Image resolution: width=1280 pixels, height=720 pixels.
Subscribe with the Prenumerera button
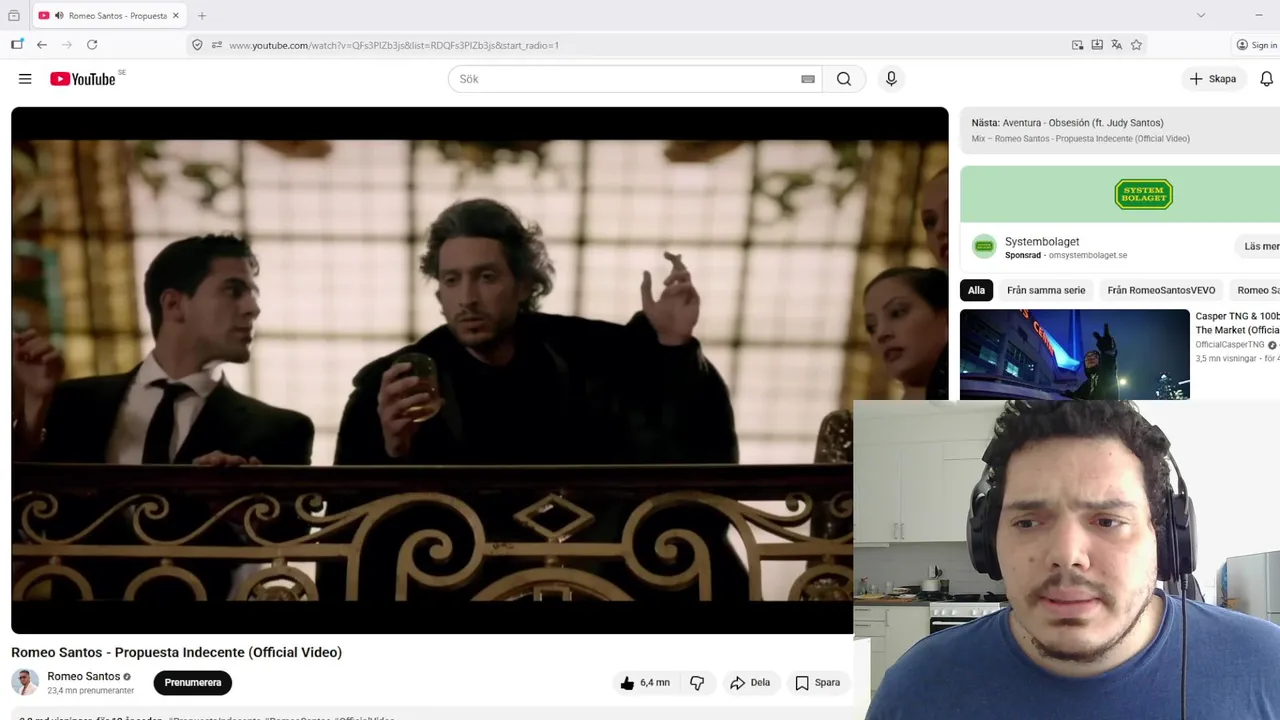193,683
